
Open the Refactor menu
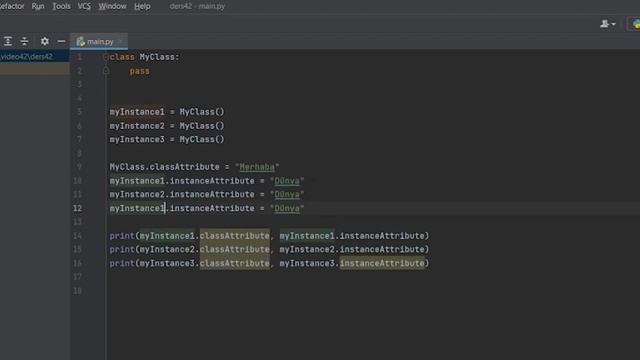pos(11,6)
